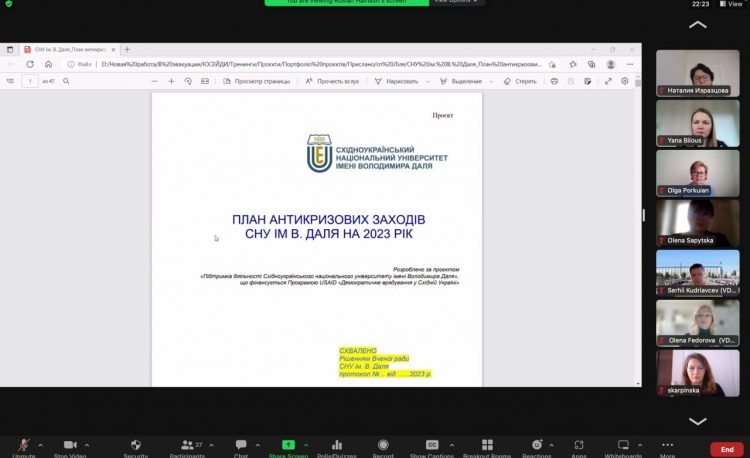Toggle Show Captions CC

[431, 448]
